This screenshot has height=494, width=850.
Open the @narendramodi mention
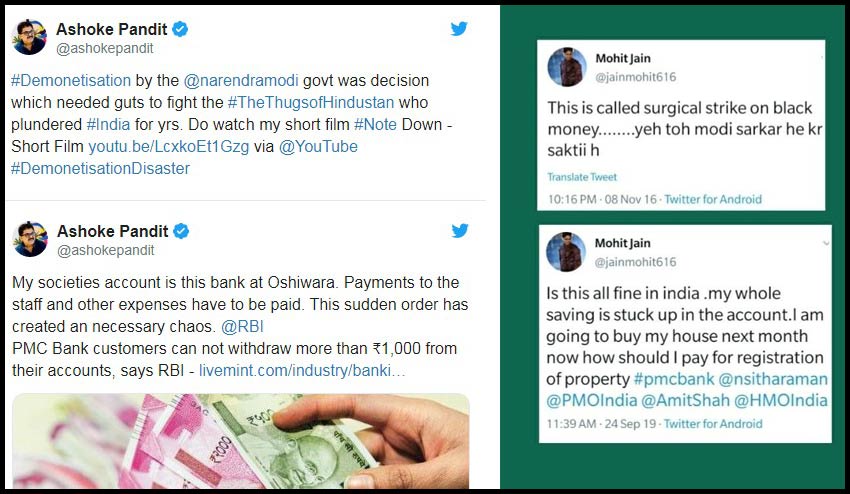[241, 80]
